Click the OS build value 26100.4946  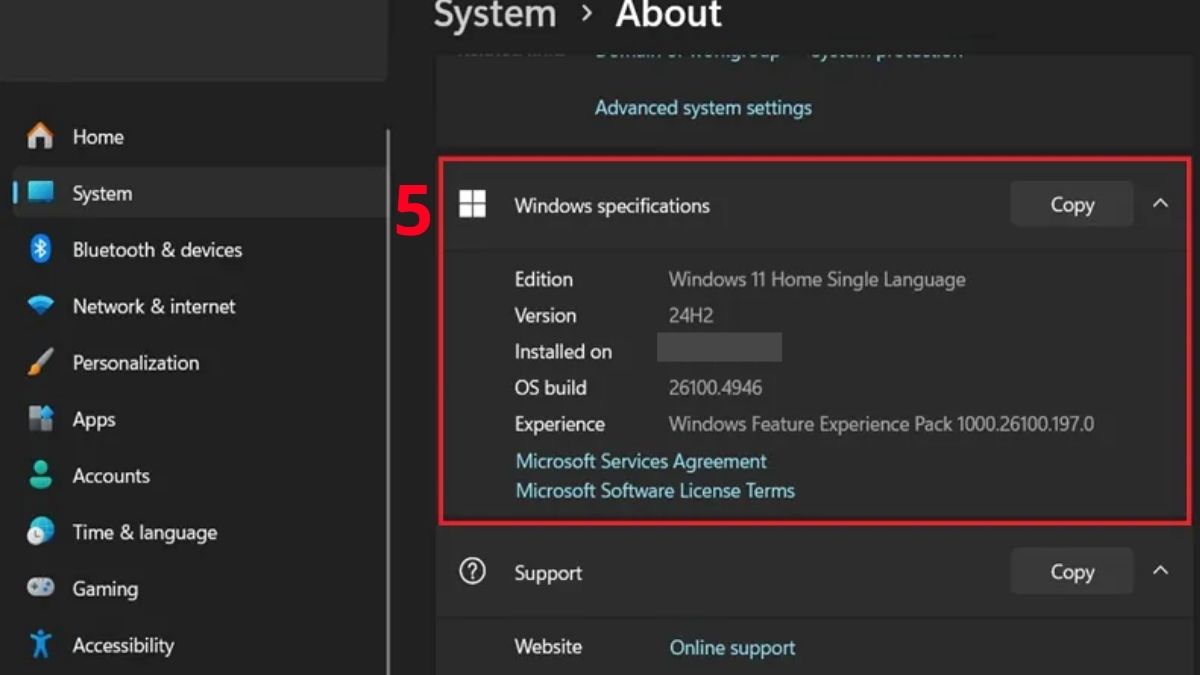(715, 388)
